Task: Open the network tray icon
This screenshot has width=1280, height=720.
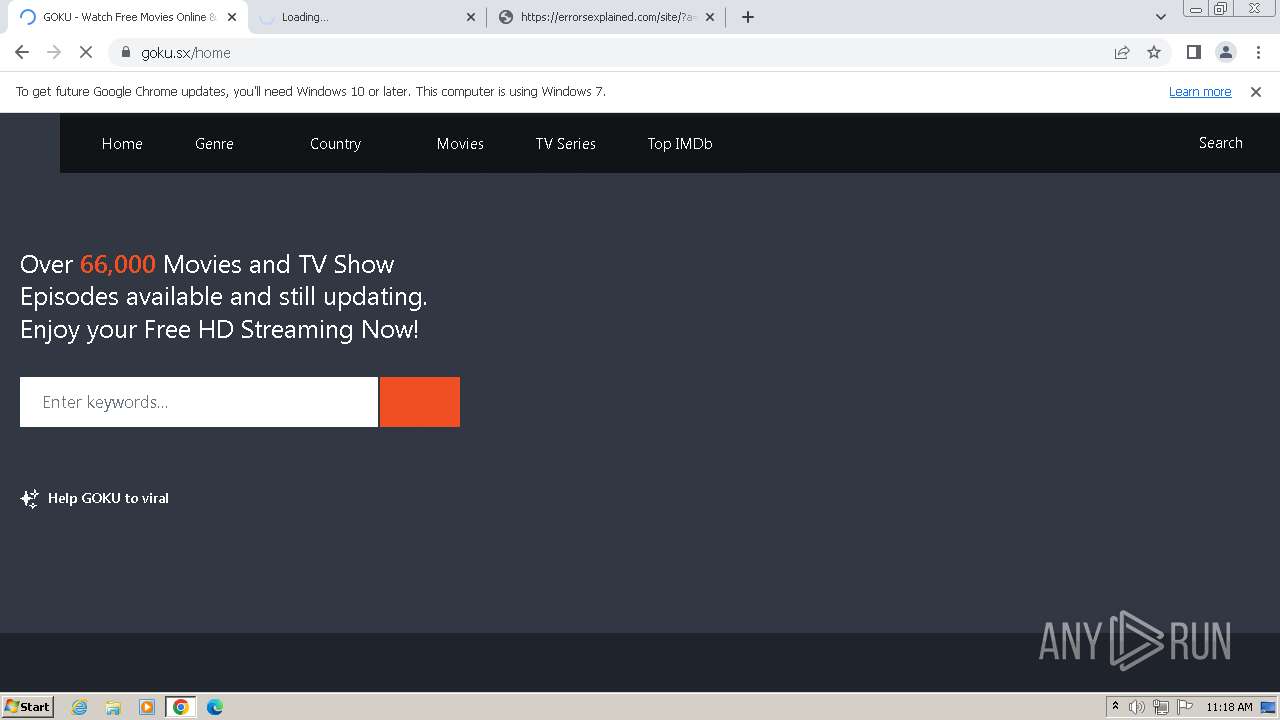Action: pos(1161,707)
